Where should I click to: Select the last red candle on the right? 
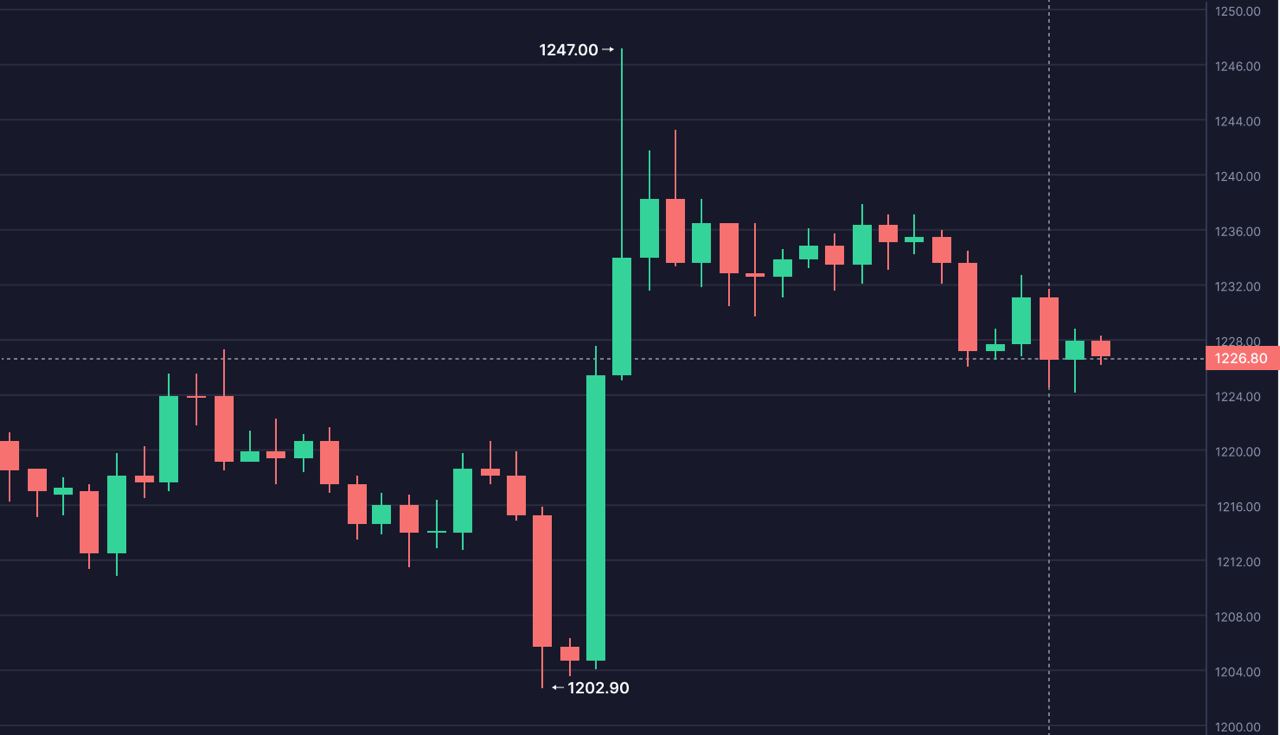[x=1101, y=348]
